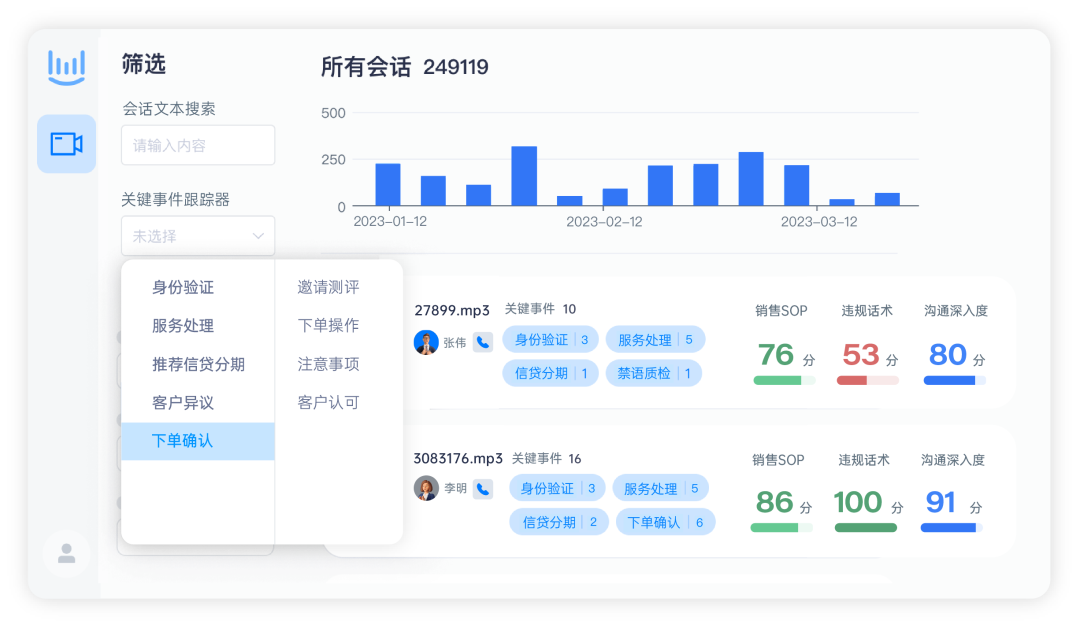Choose 下单操作 in the submenu
The width and height of the screenshot is (1080, 628).
(x=329, y=325)
